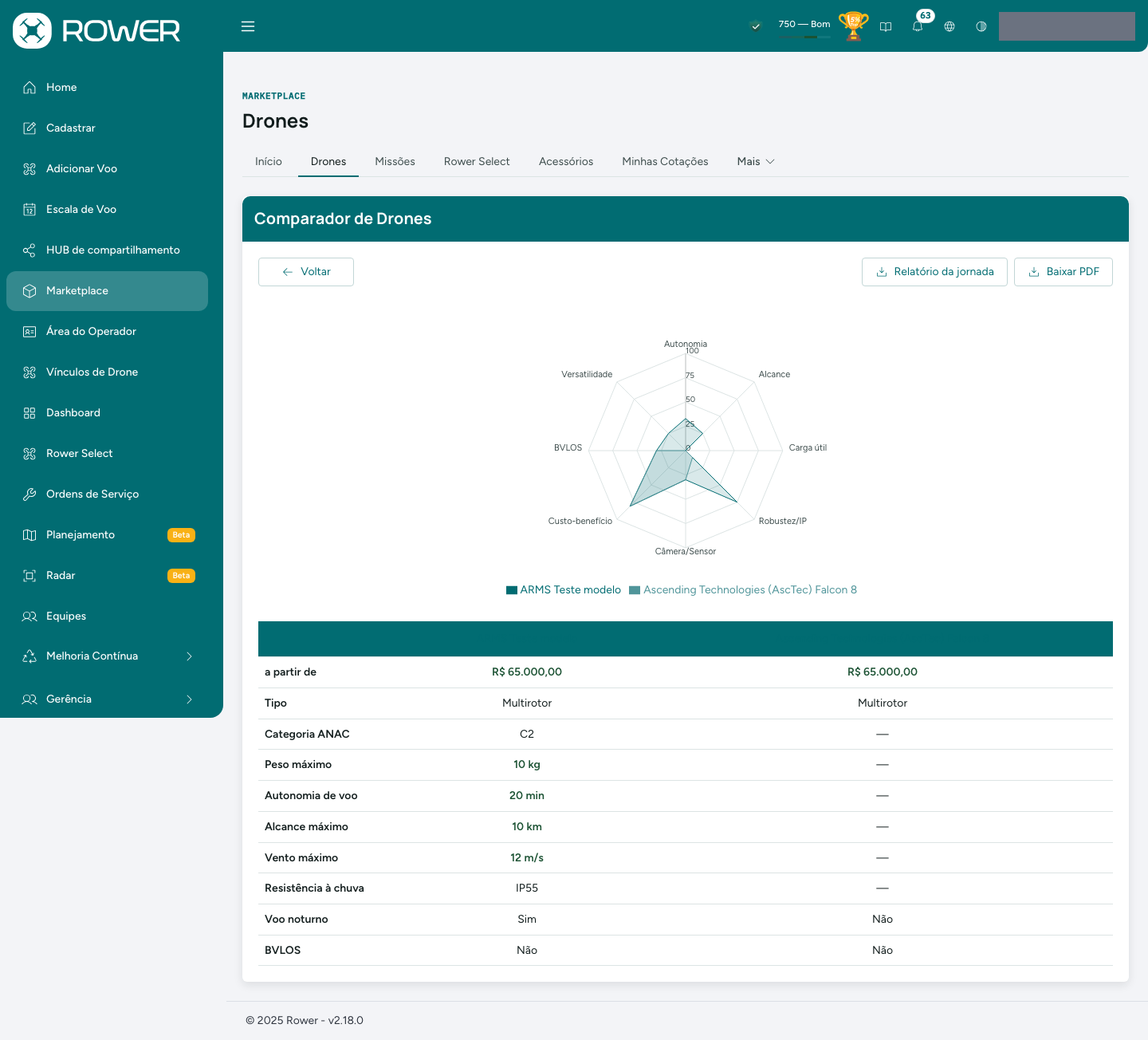Open Planejamento beta section
Screen dimensions: 1148x1040
[107, 535]
